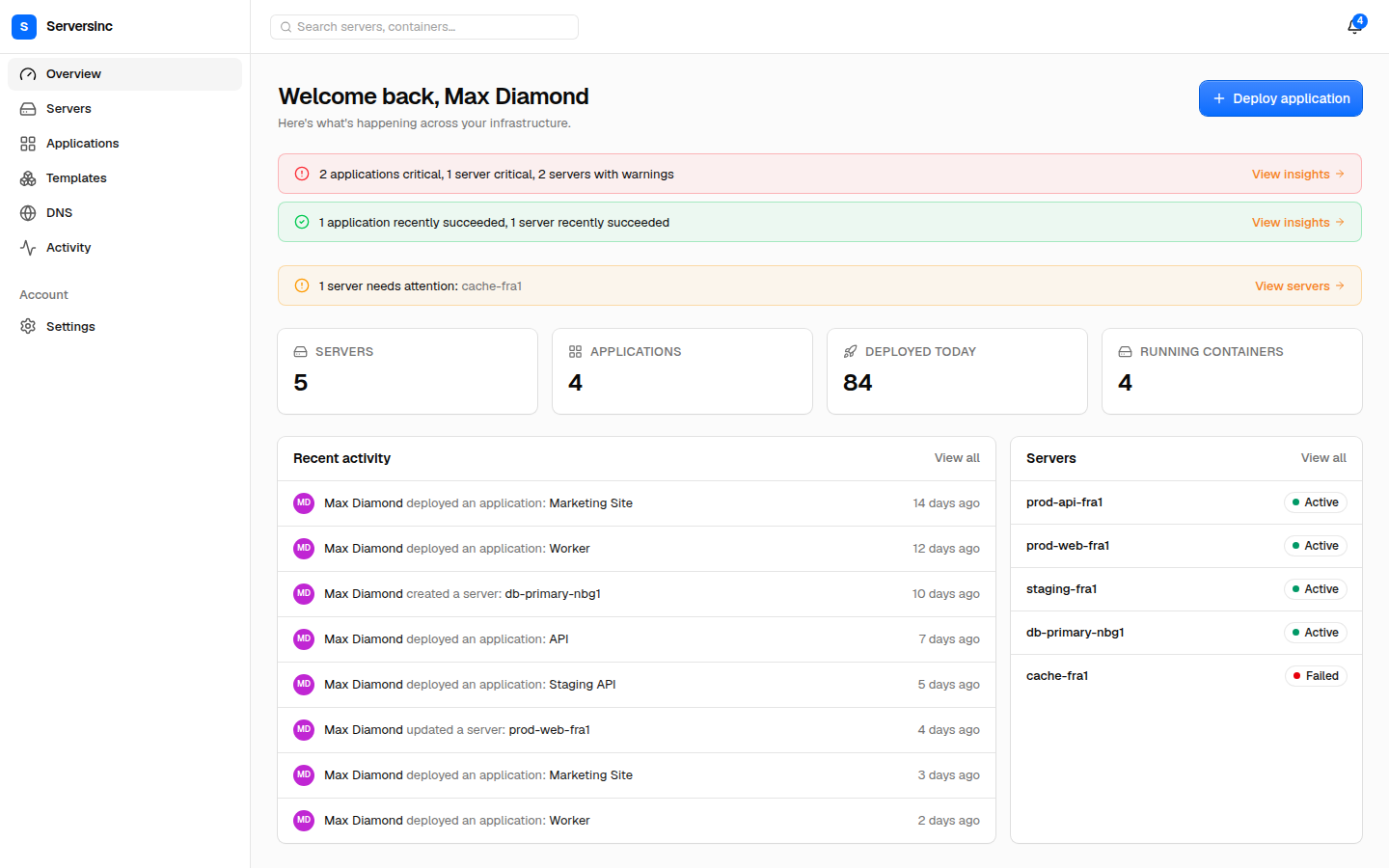Click the Activity pulse icon in sidebar
Screen dimensions: 1389x868
pos(28,248)
